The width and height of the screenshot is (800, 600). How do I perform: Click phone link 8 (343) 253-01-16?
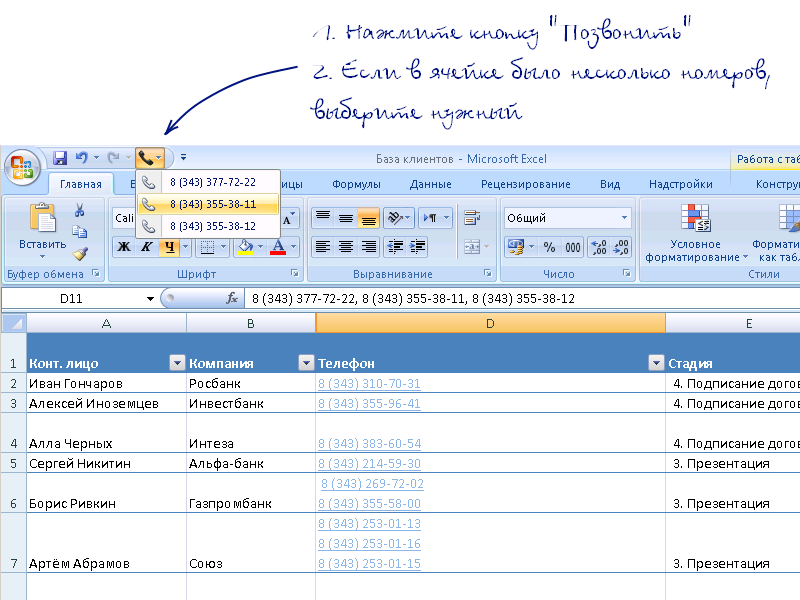(369, 544)
